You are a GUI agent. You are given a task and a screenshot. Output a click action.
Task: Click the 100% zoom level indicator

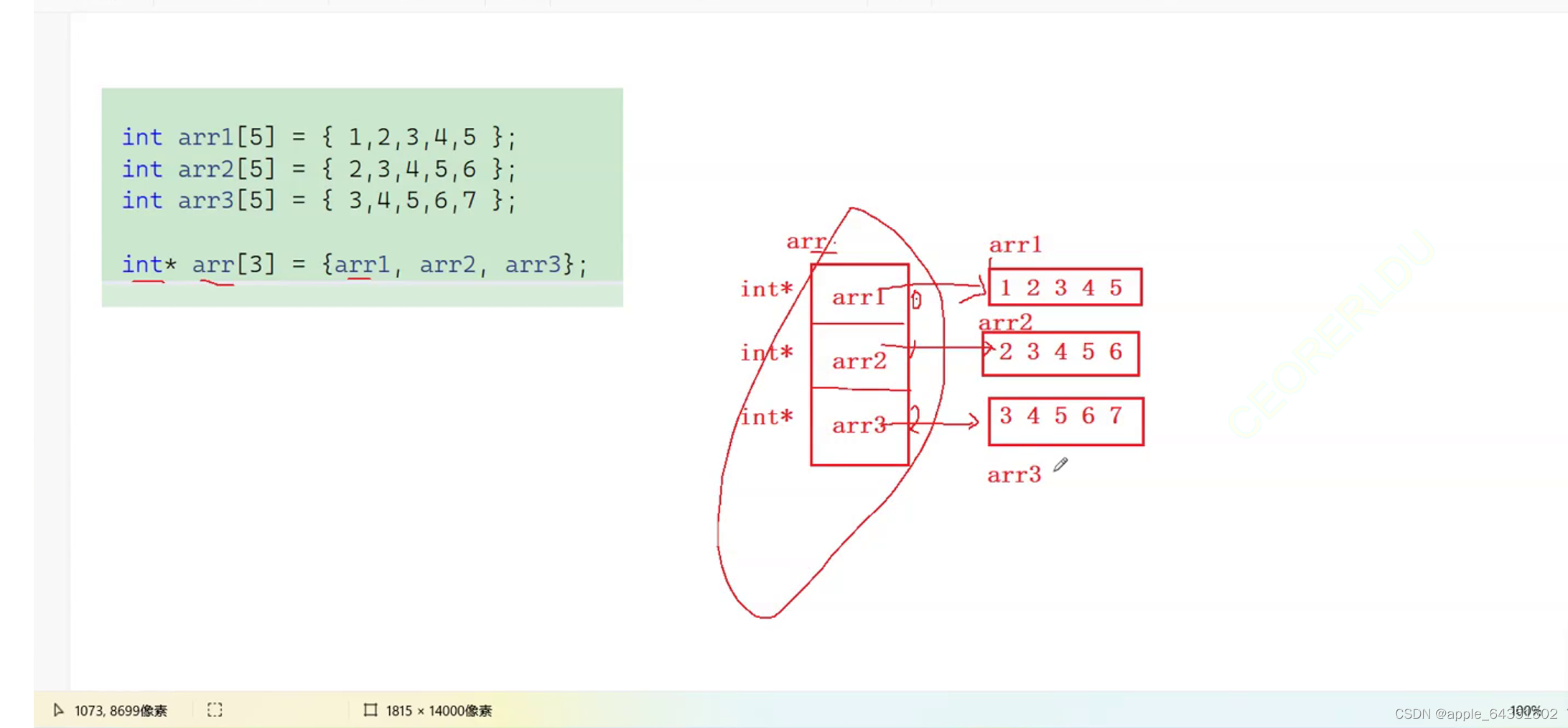coord(1525,711)
